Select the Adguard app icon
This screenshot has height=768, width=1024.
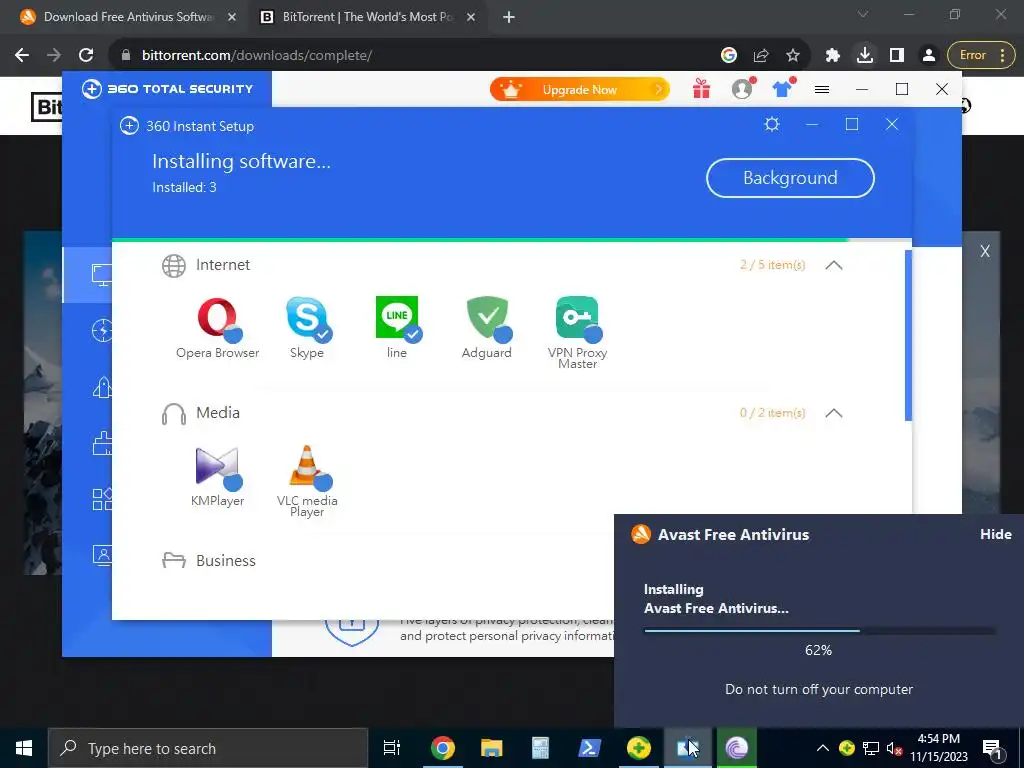[487, 318]
